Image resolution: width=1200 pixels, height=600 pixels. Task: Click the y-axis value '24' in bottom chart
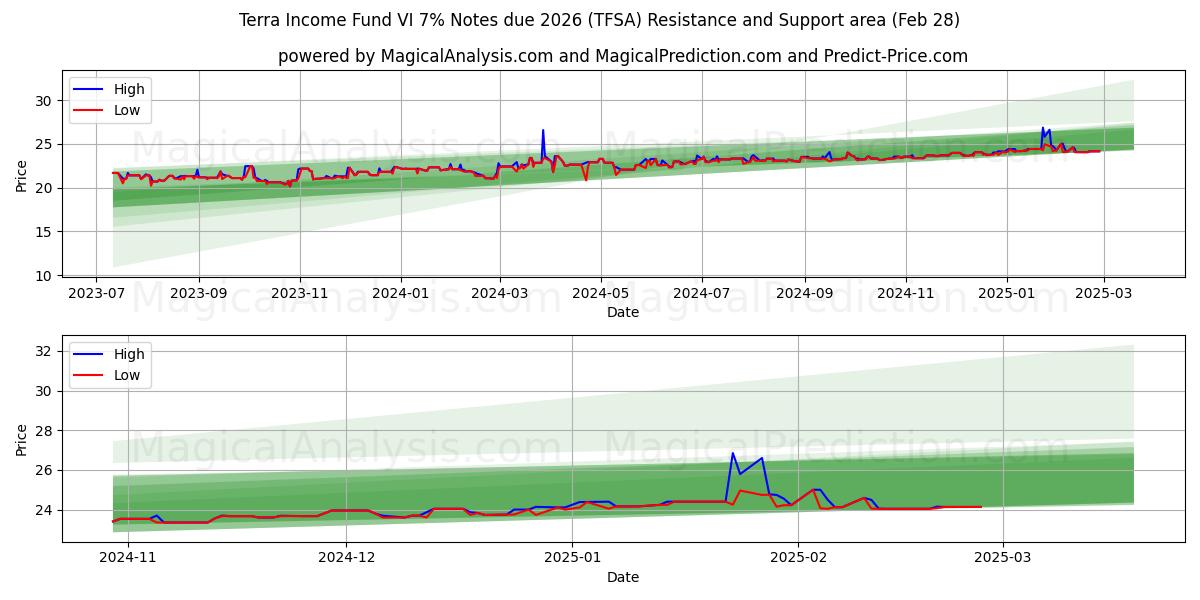pos(46,510)
